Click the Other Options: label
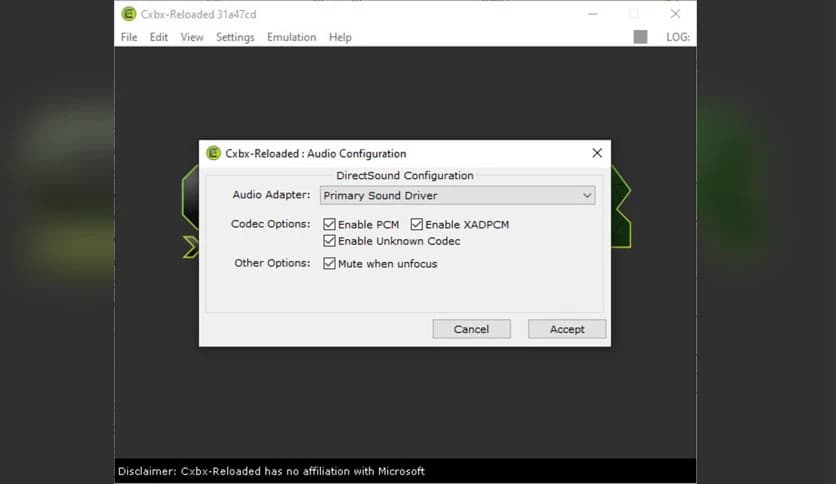 click(272, 263)
